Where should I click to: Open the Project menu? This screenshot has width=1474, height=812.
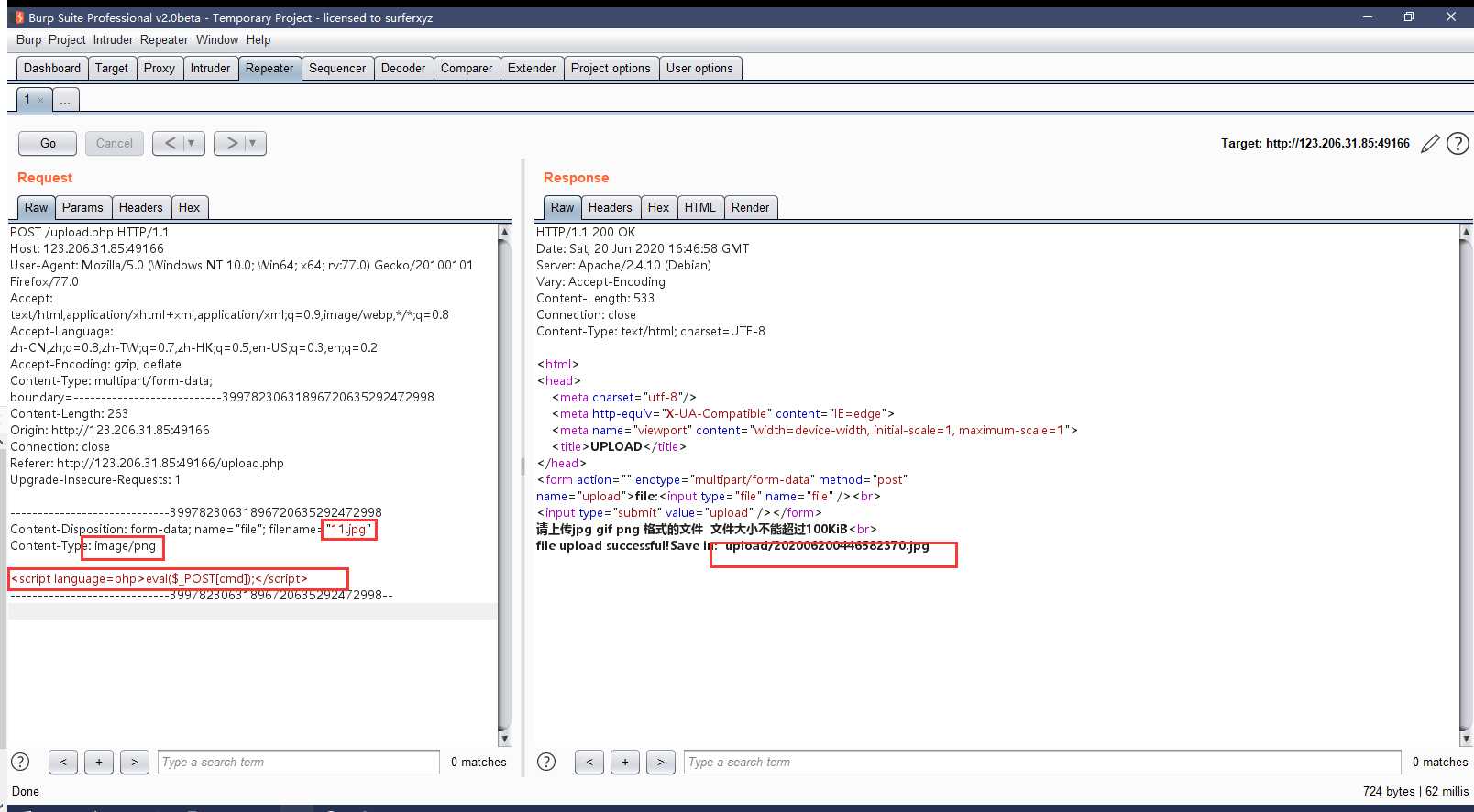click(67, 40)
